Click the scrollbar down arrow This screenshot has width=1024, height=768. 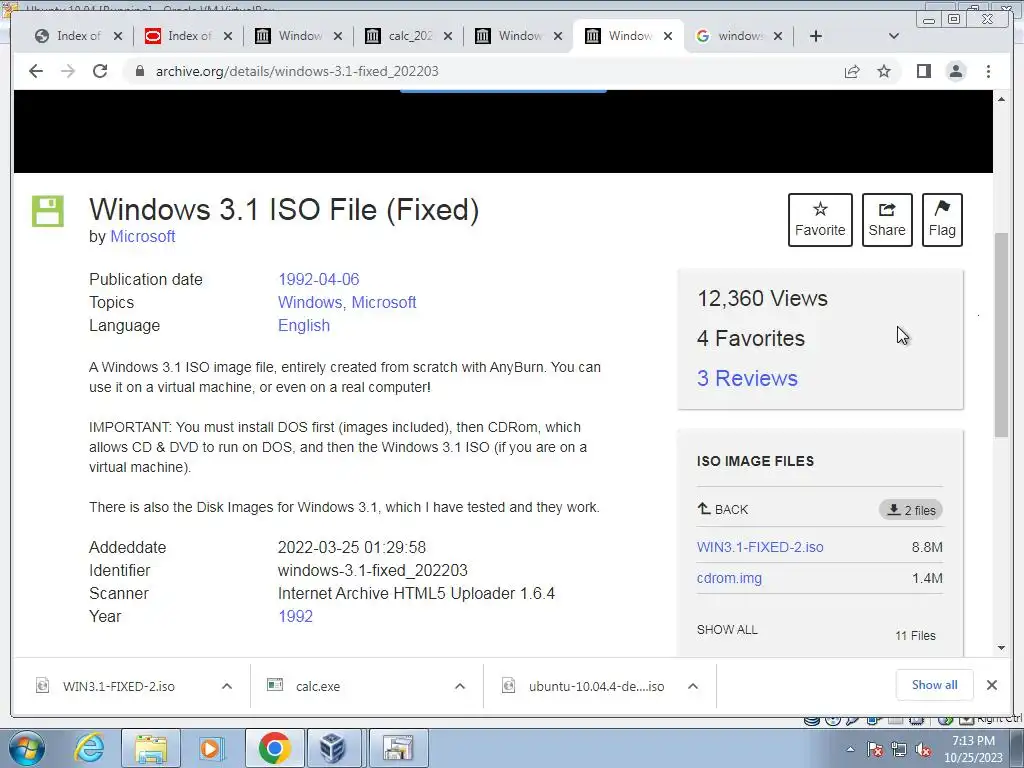click(x=1001, y=648)
